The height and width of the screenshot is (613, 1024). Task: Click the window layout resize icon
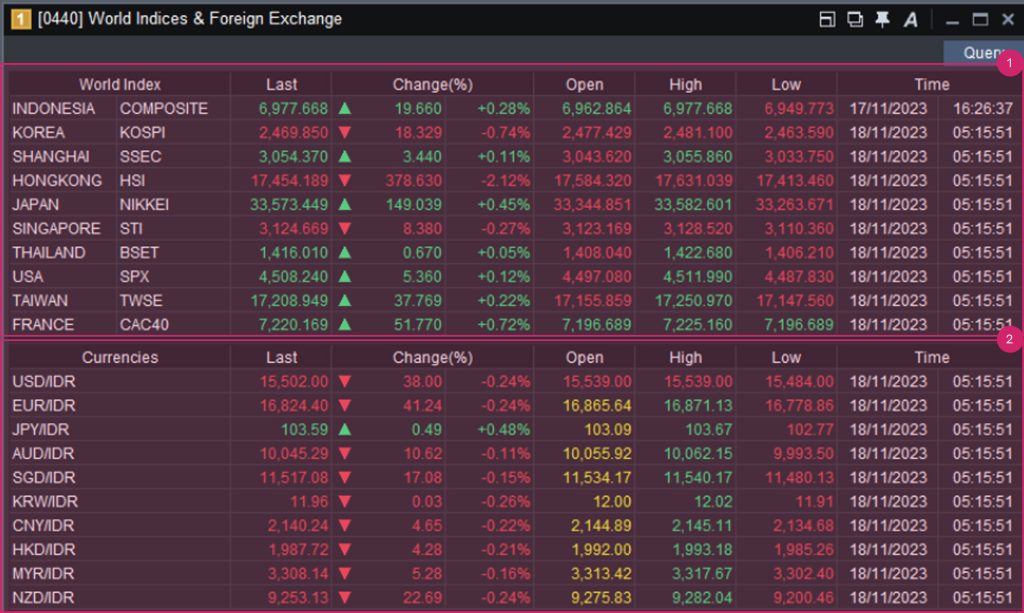coord(827,18)
